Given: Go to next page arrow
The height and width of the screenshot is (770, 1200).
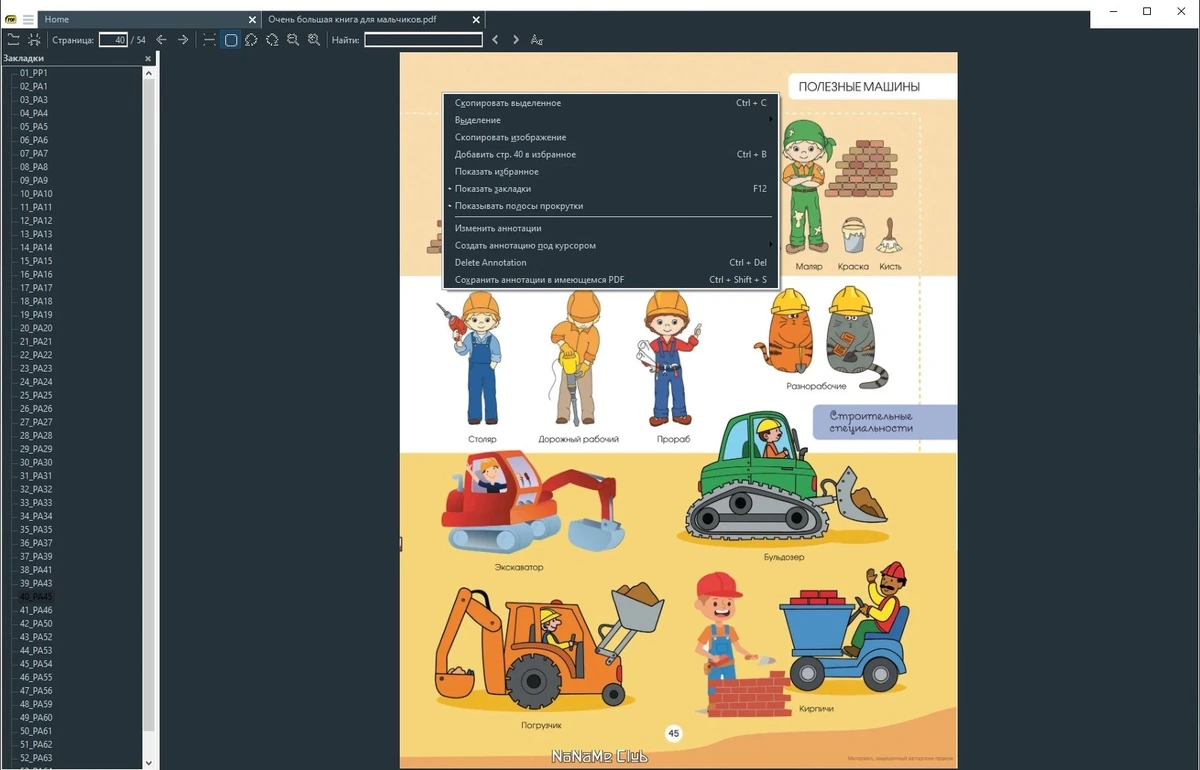Looking at the screenshot, I should [x=183, y=40].
